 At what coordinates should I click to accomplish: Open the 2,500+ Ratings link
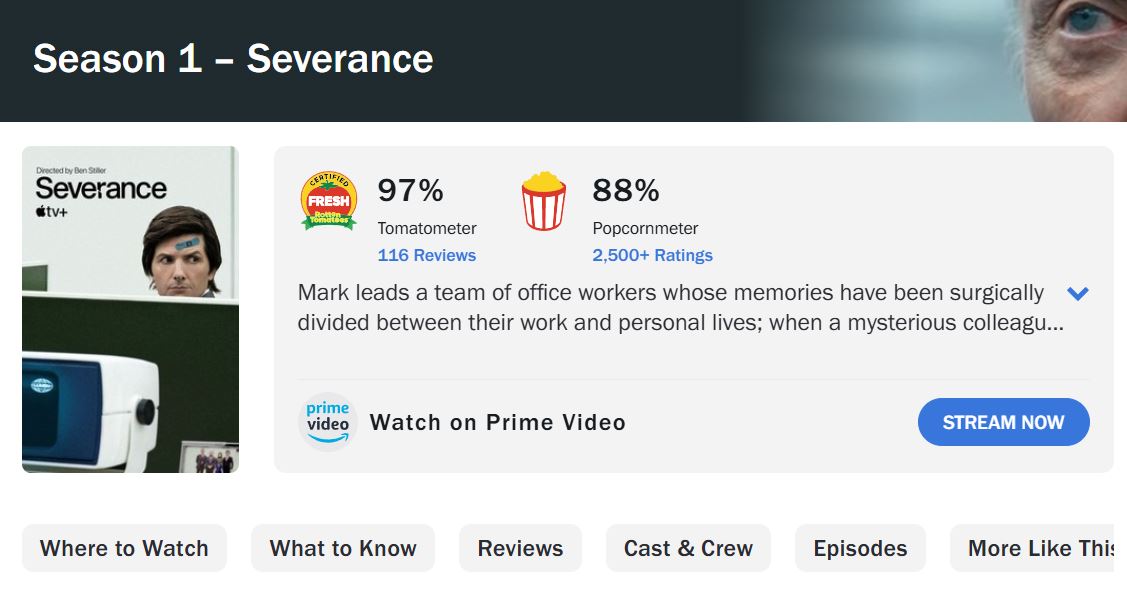tap(652, 255)
